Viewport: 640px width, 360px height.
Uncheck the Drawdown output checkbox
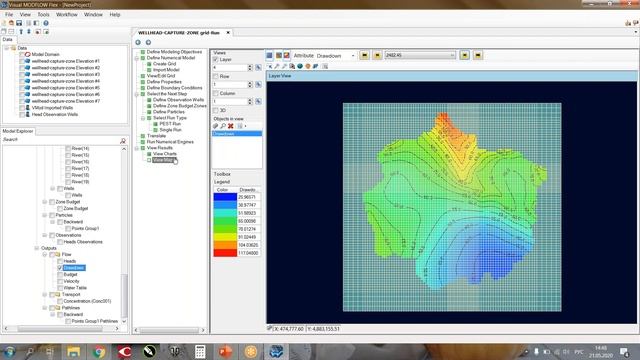(x=60, y=268)
